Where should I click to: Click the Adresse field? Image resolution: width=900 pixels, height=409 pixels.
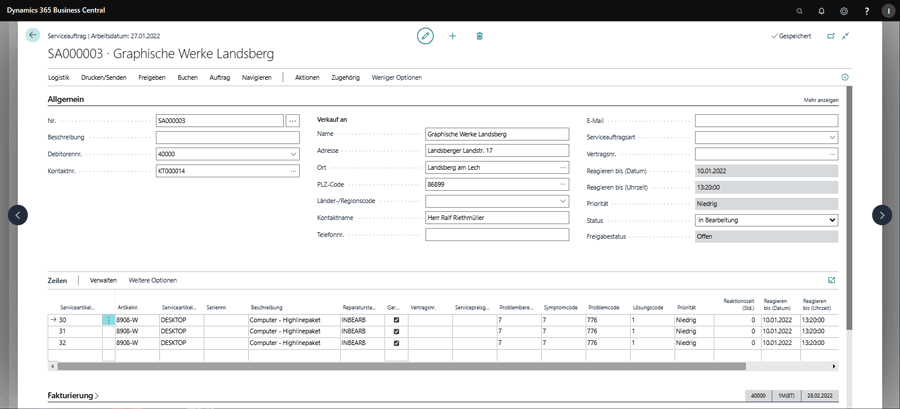click(497, 151)
